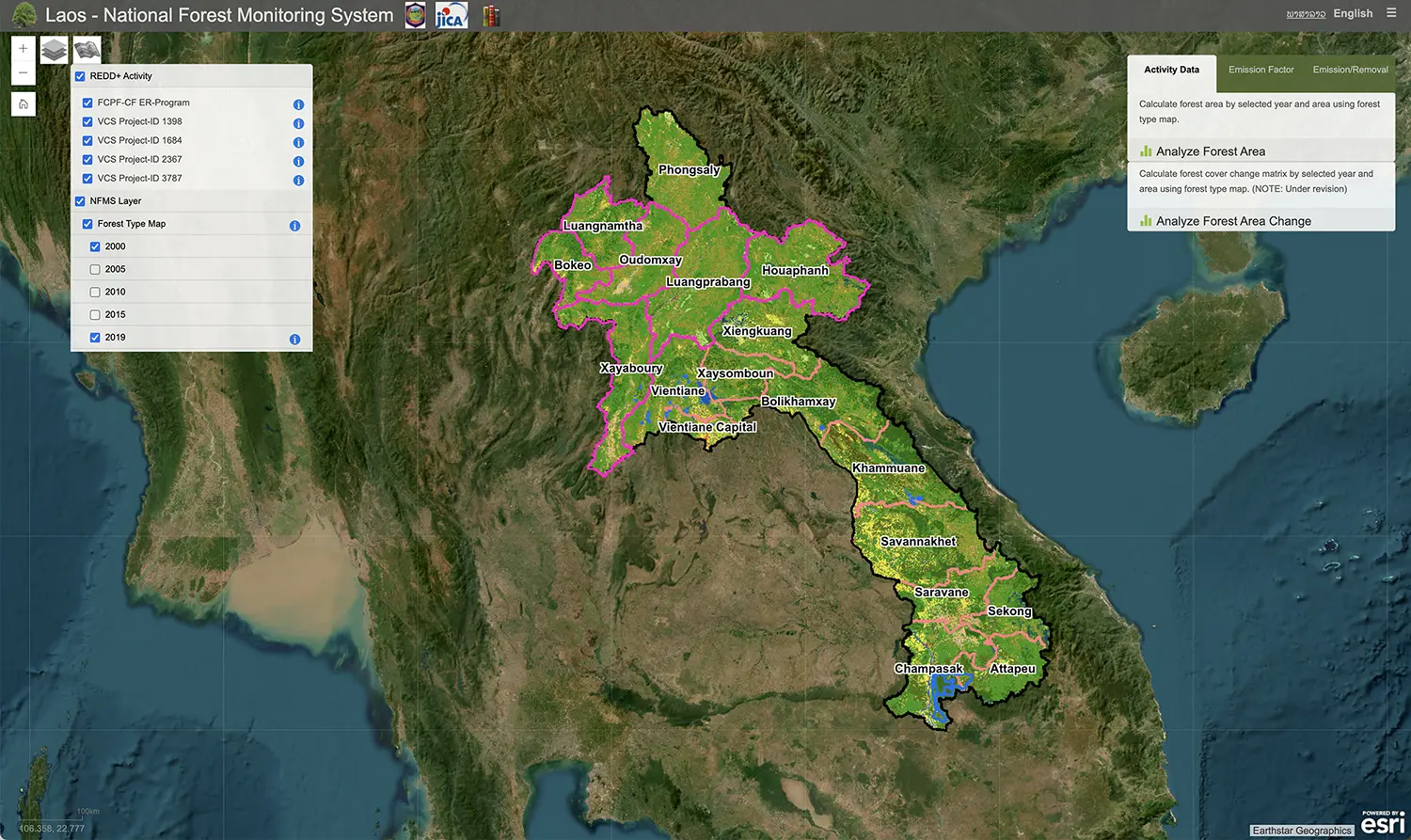This screenshot has width=1411, height=840.
Task: Open the basemap gallery icon
Action: coord(87,50)
